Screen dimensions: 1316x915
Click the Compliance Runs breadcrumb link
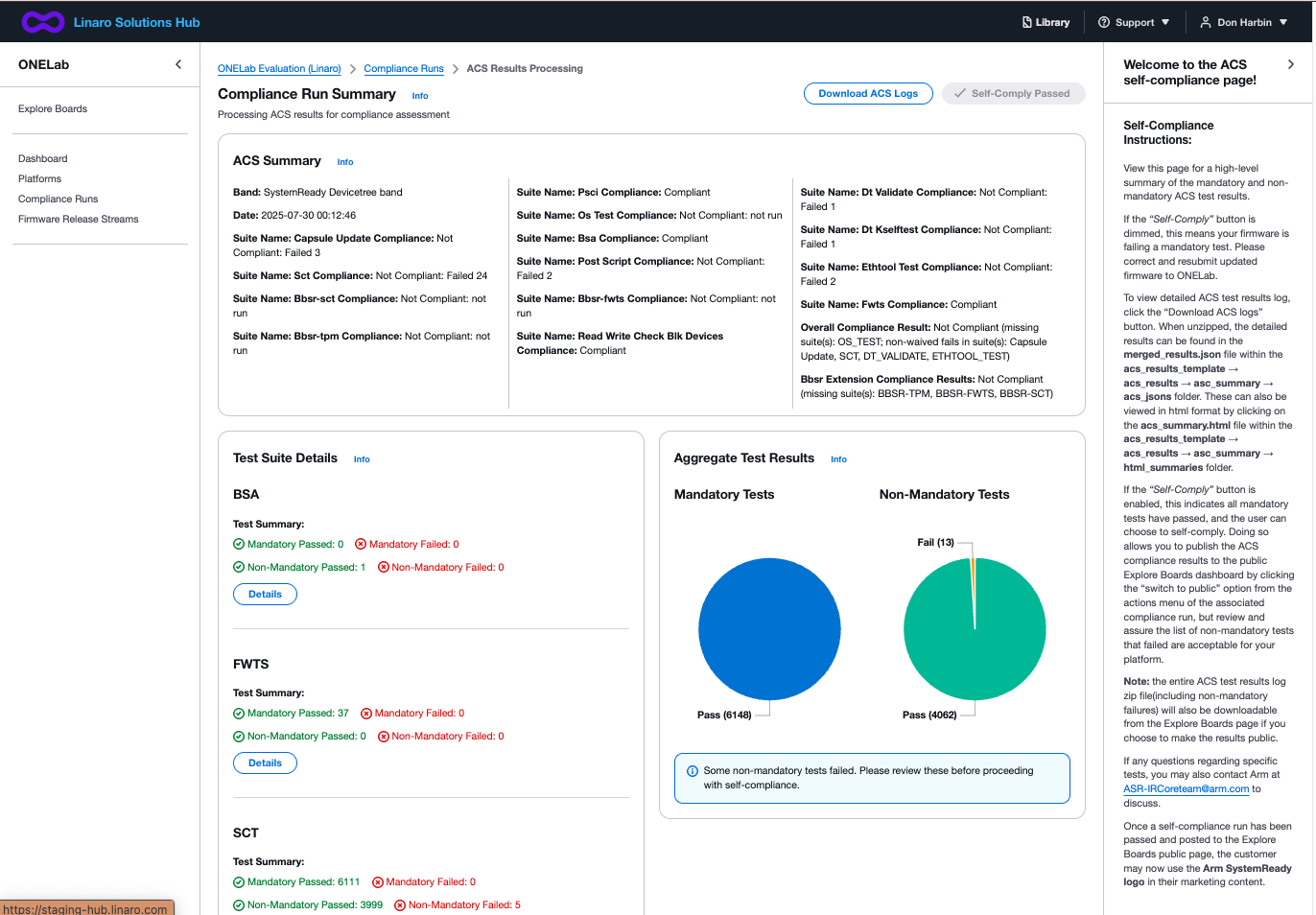[404, 68]
